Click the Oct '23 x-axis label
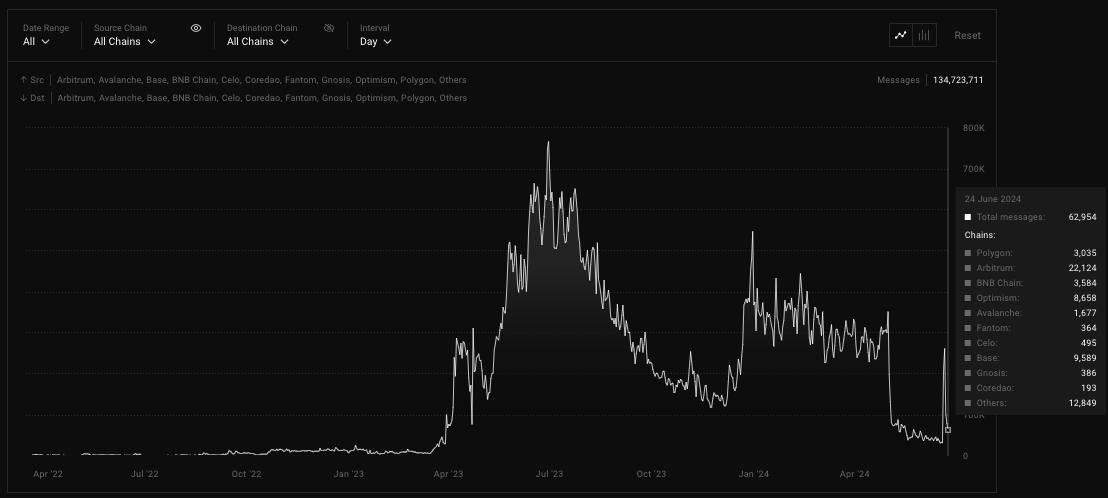The image size is (1108, 498). click(x=652, y=474)
